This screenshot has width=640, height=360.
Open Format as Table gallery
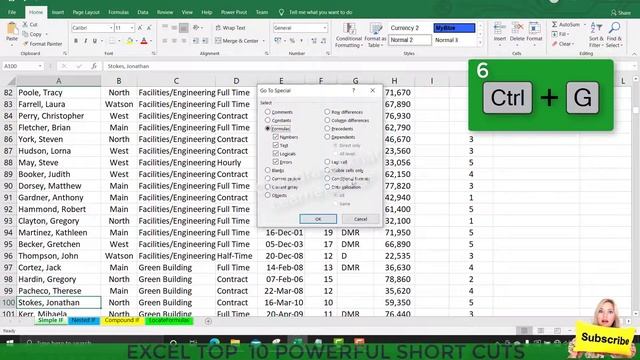click(x=375, y=35)
